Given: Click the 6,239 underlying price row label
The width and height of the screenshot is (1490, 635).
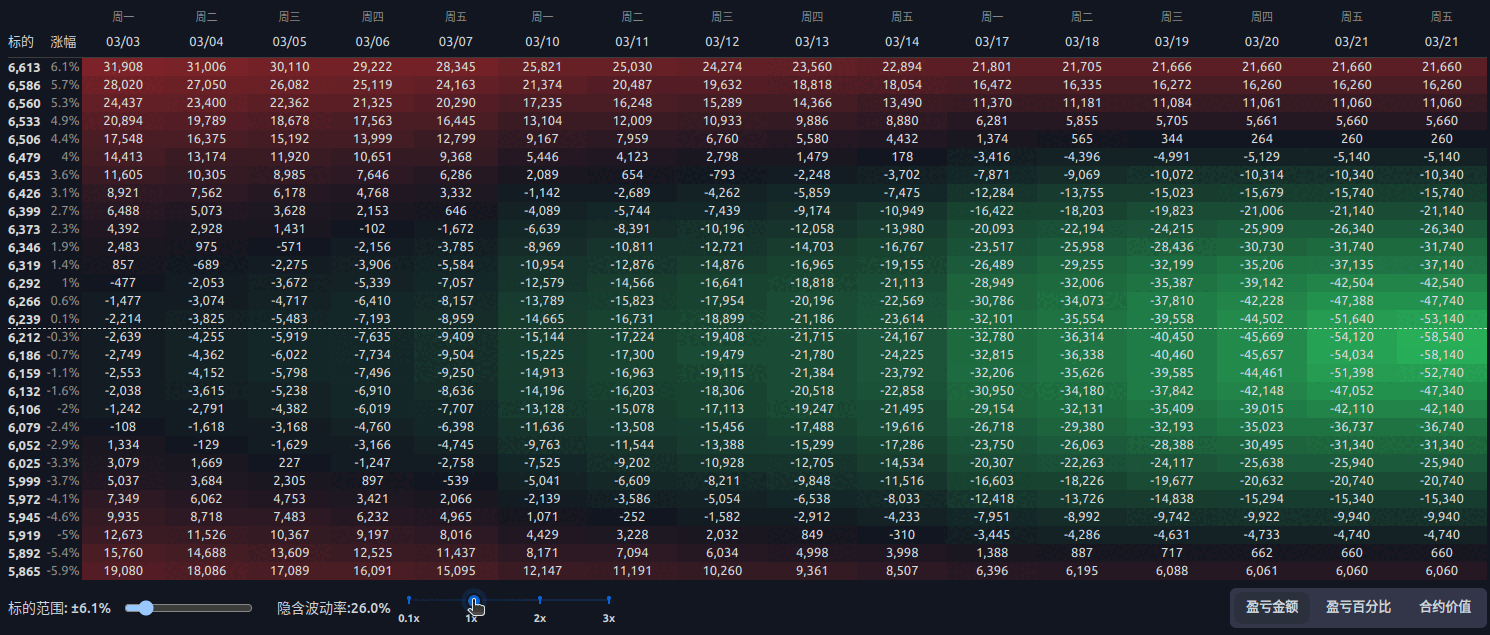Looking at the screenshot, I should point(24,319).
